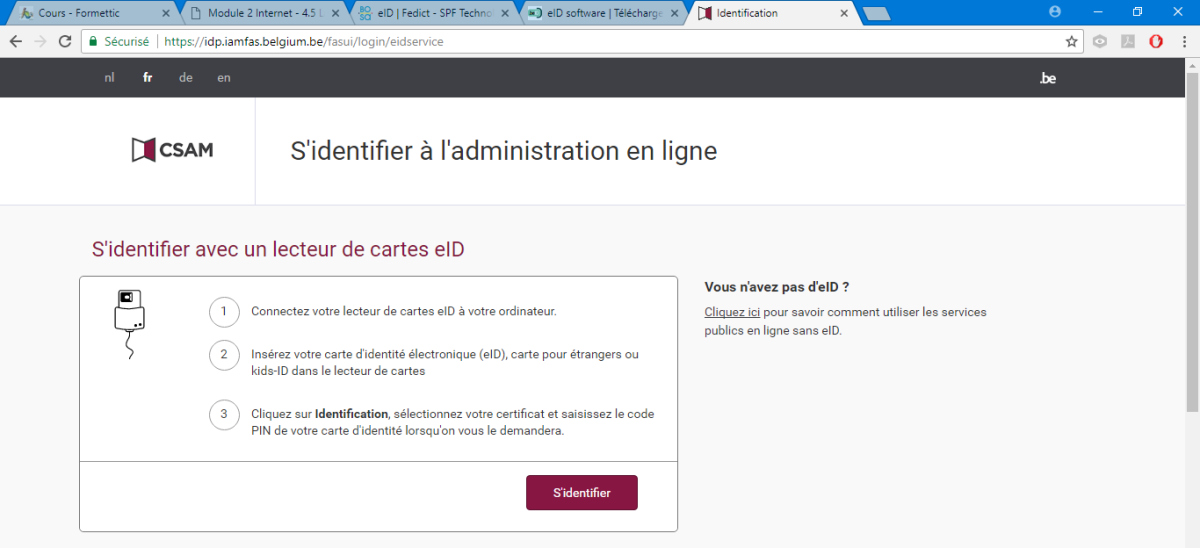Switch language to nl

(109, 78)
